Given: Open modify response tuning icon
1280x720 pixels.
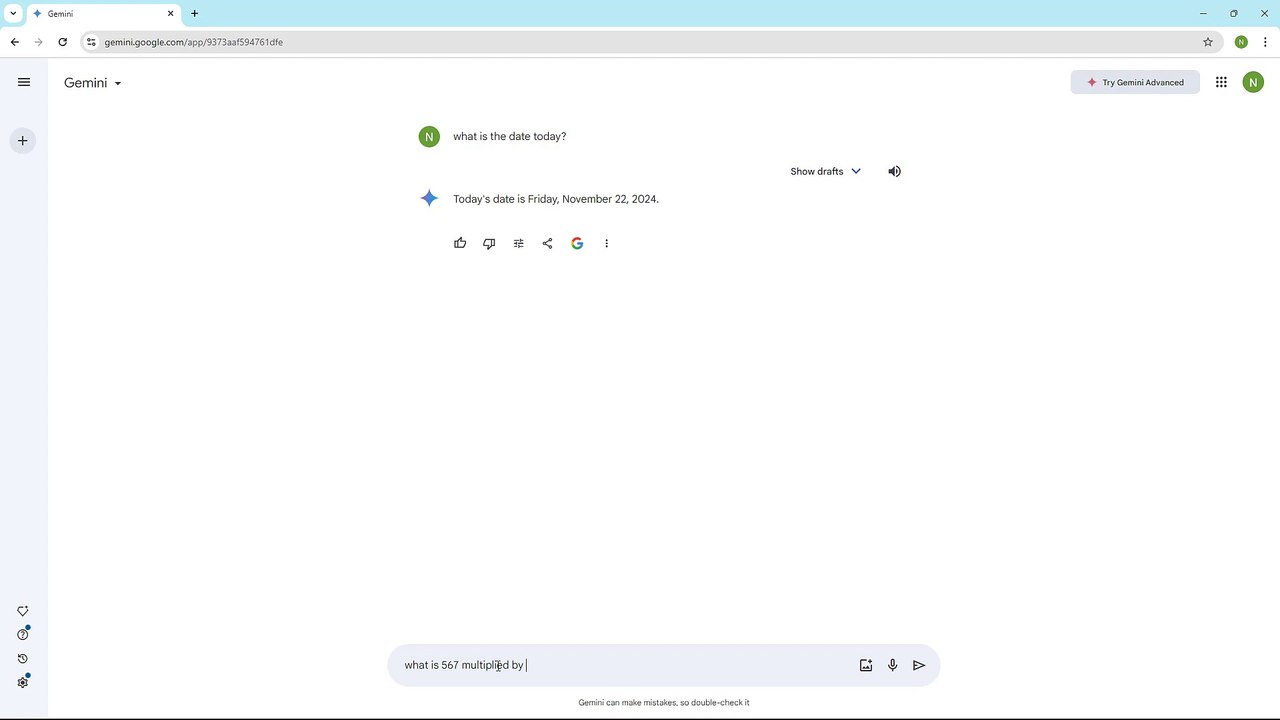Looking at the screenshot, I should point(518,243).
